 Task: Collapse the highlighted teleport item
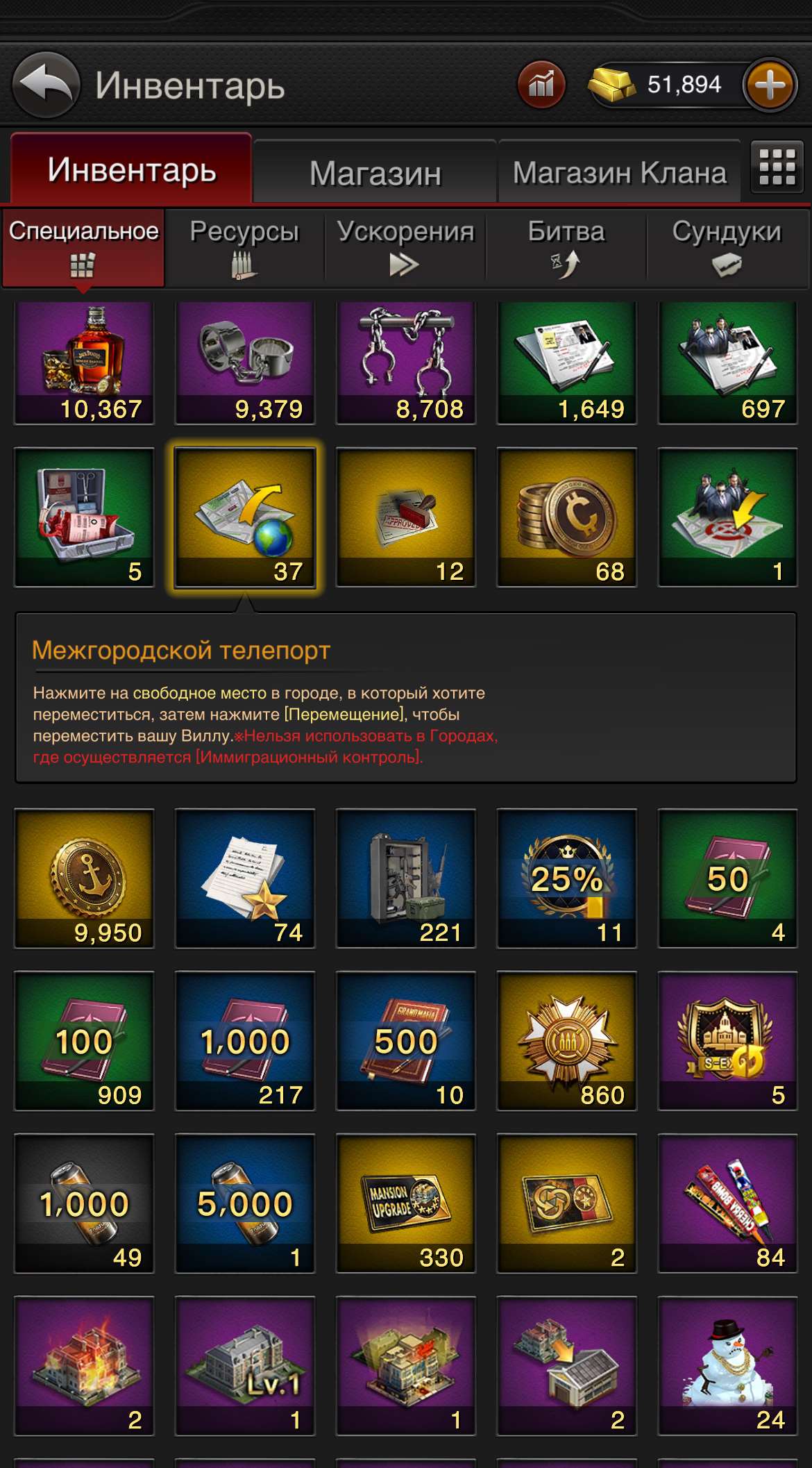click(x=245, y=518)
